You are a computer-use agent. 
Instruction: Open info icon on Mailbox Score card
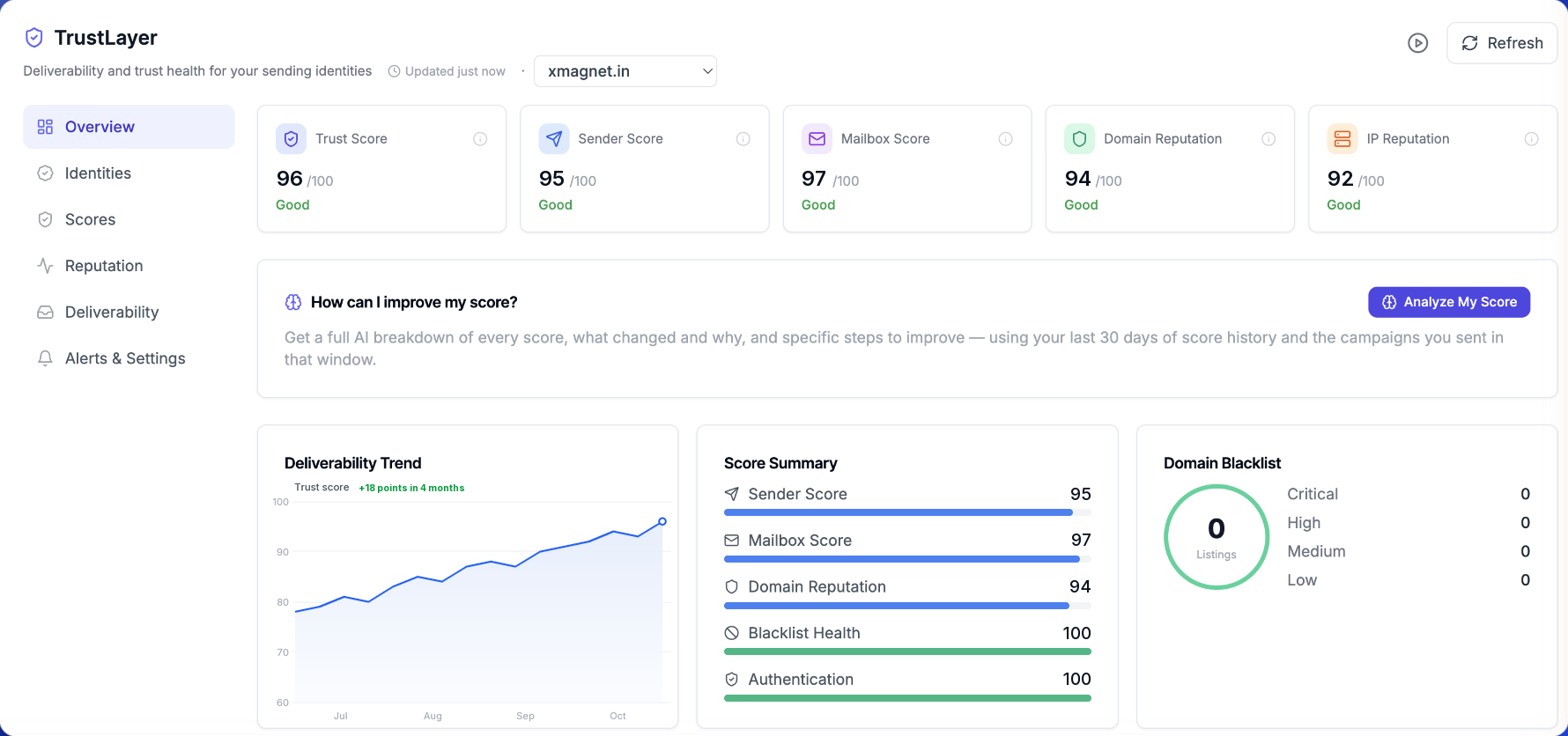1005,139
